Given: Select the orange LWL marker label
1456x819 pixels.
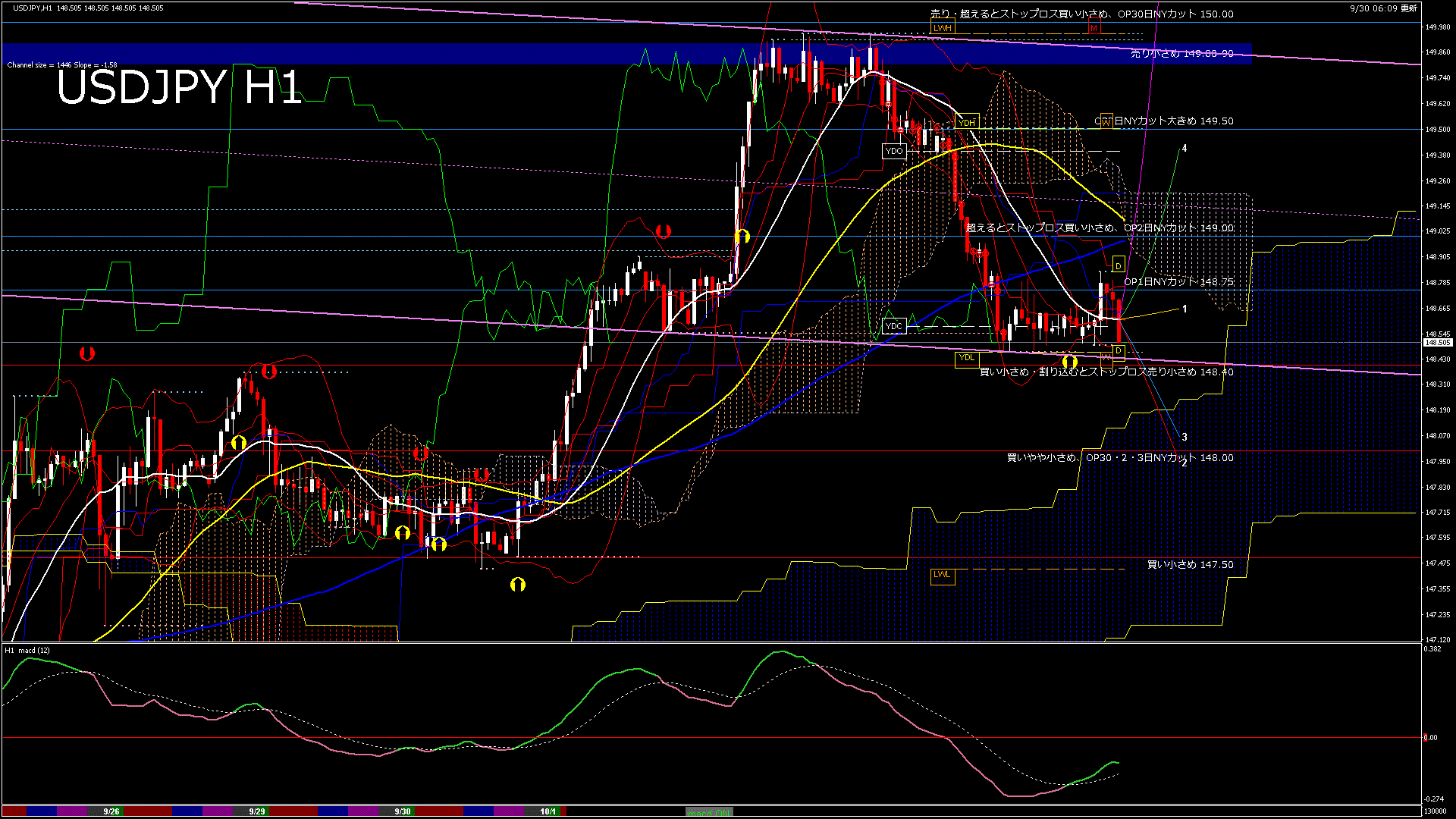Looking at the screenshot, I should [942, 574].
